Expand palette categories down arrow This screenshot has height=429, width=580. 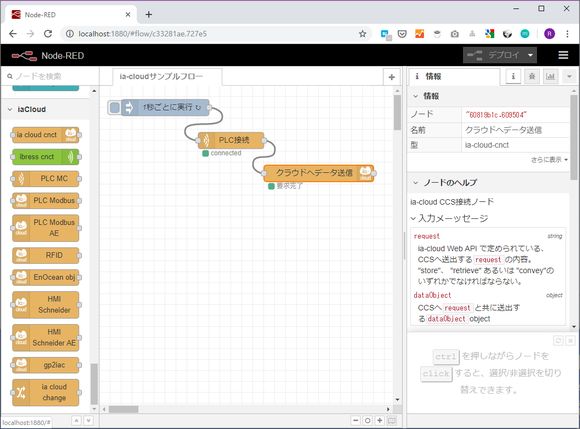click(x=88, y=421)
